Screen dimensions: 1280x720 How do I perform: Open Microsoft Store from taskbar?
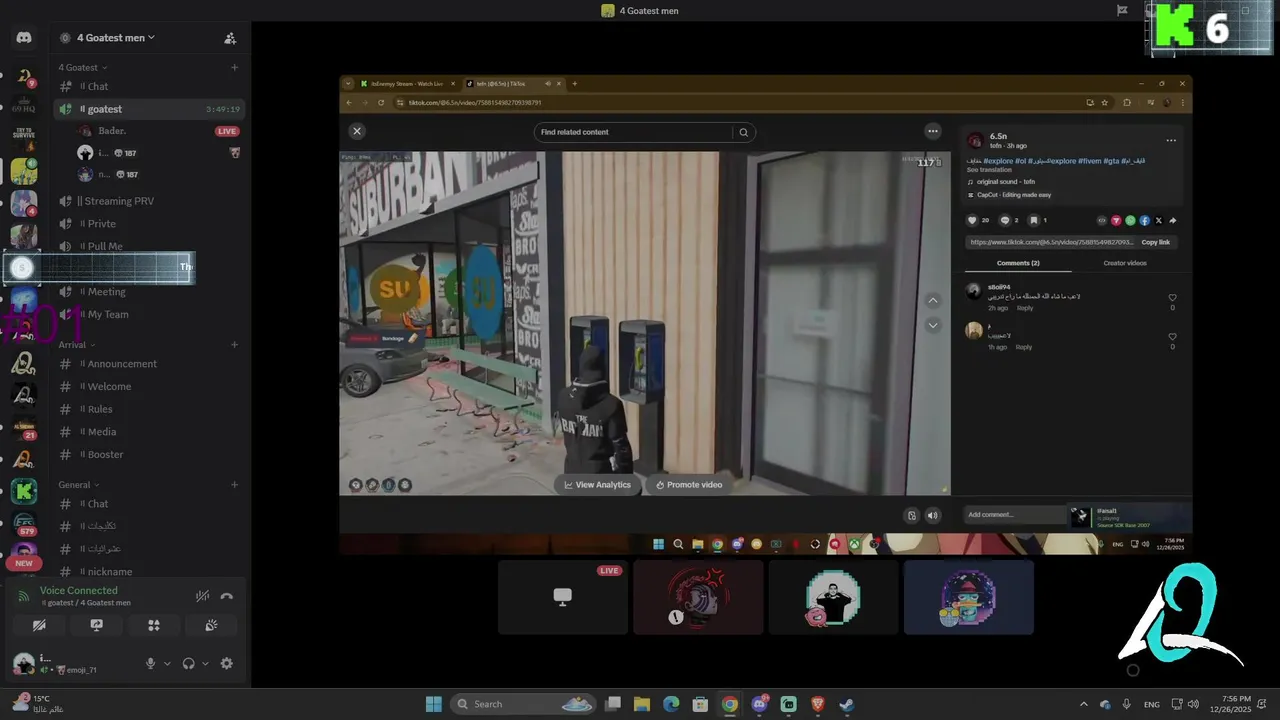click(x=700, y=704)
